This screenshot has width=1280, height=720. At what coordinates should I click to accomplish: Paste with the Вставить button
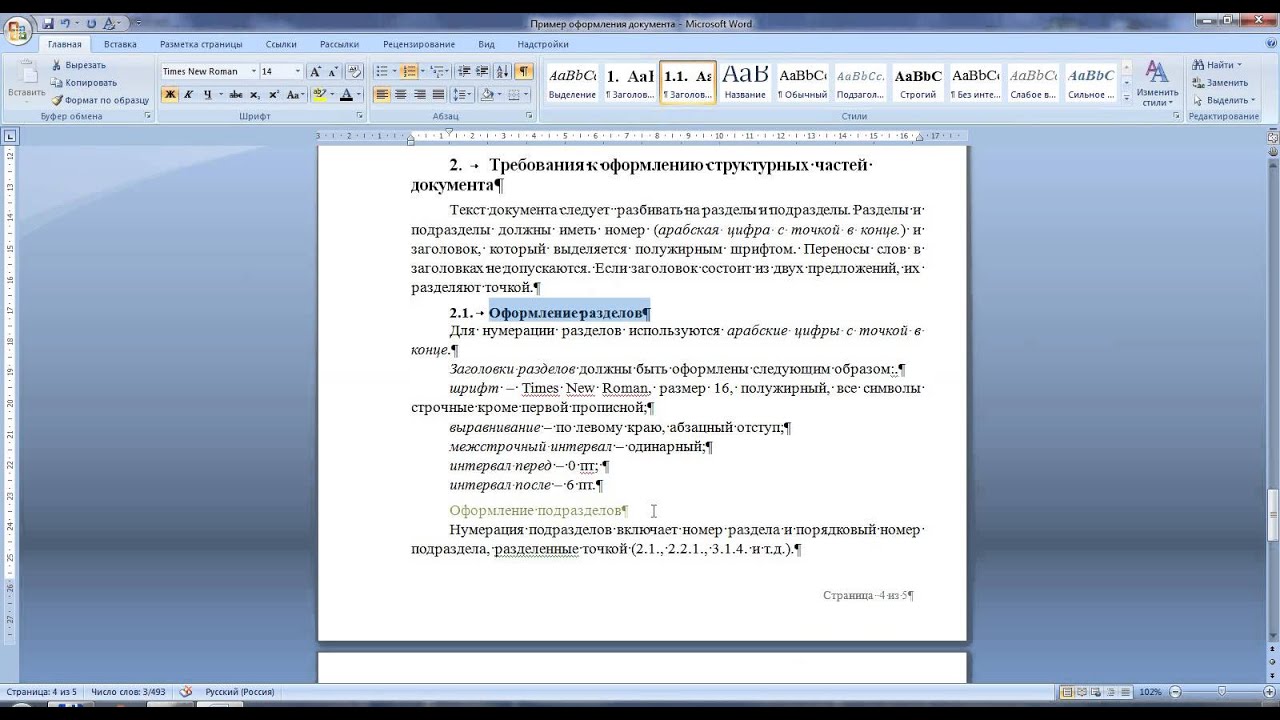tap(26, 80)
